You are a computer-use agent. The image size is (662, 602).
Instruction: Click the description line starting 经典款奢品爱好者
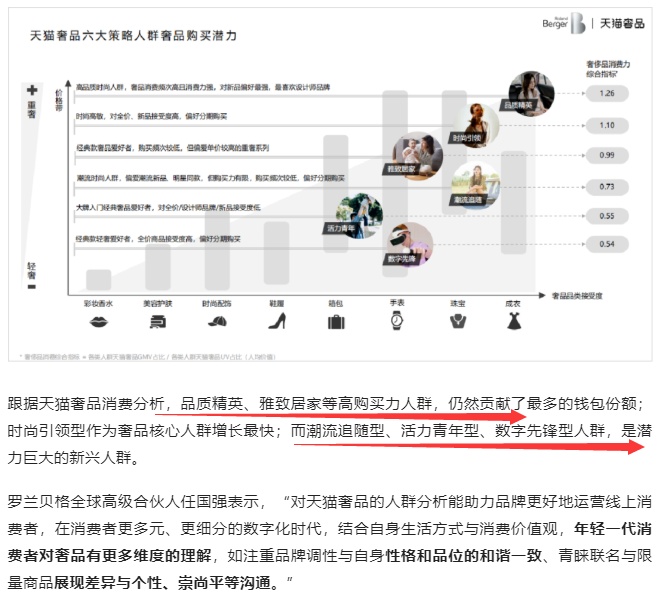click(x=173, y=148)
